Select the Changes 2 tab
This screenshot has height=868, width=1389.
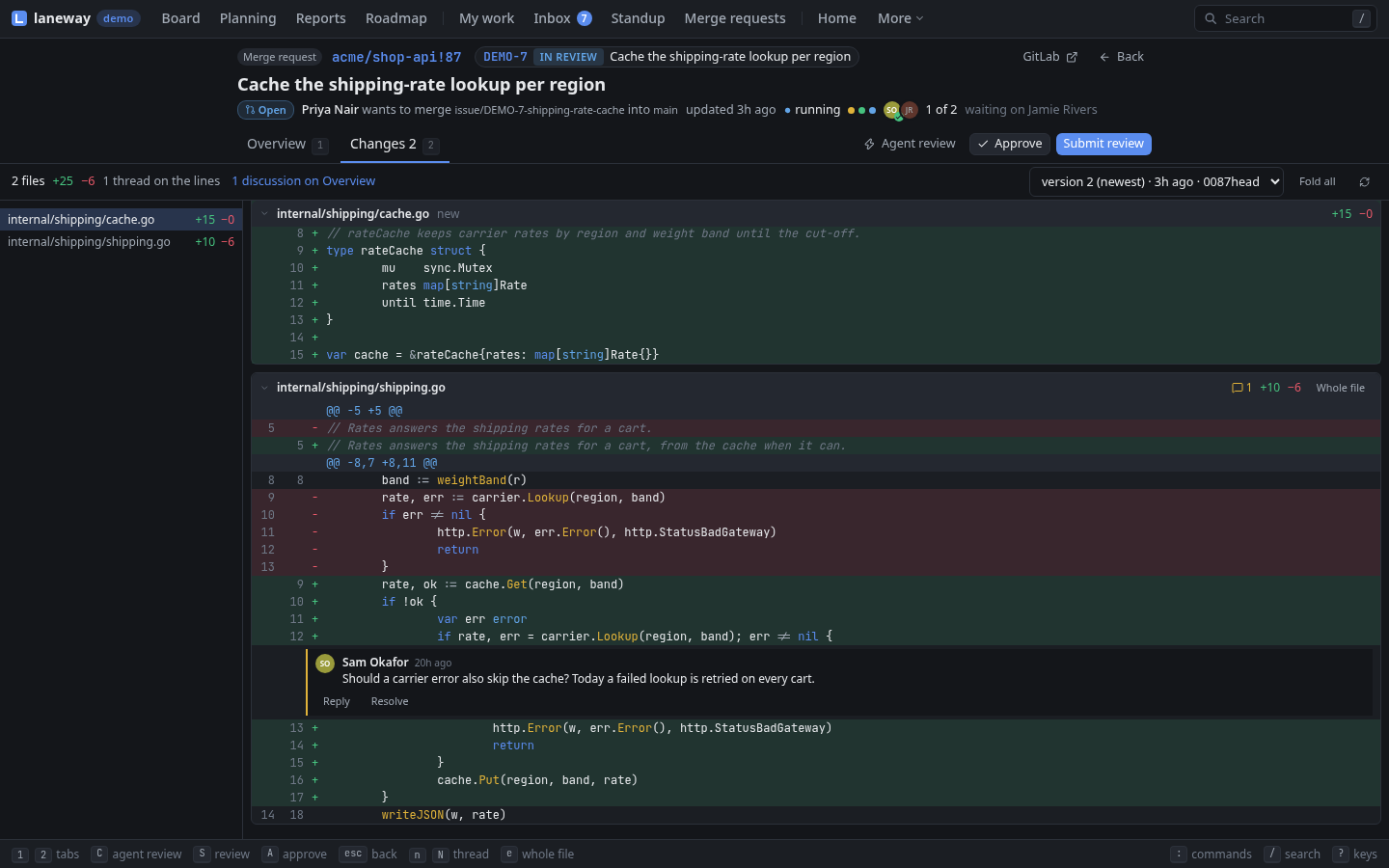(x=394, y=145)
